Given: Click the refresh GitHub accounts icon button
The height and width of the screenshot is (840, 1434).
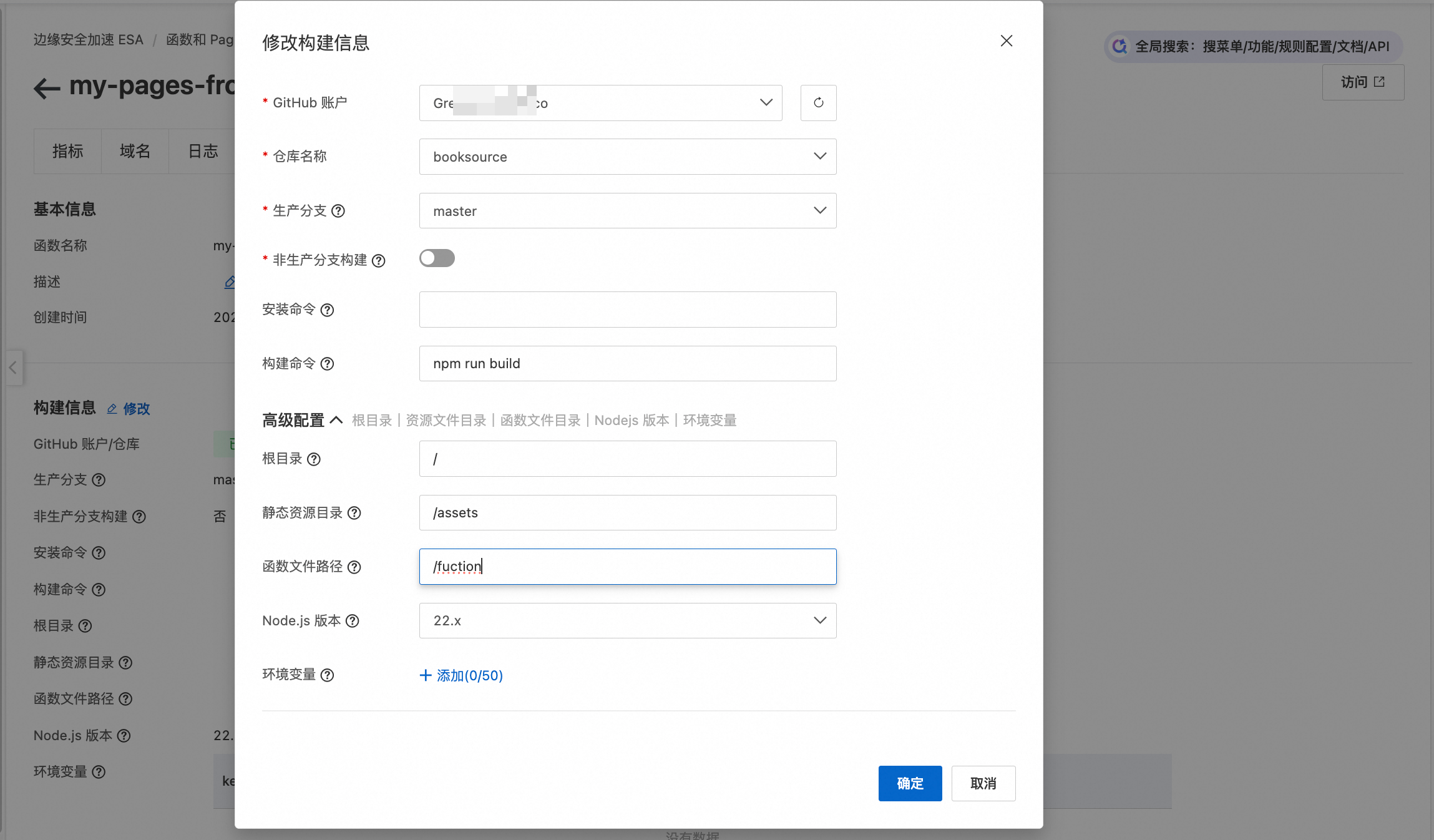Looking at the screenshot, I should 818,103.
